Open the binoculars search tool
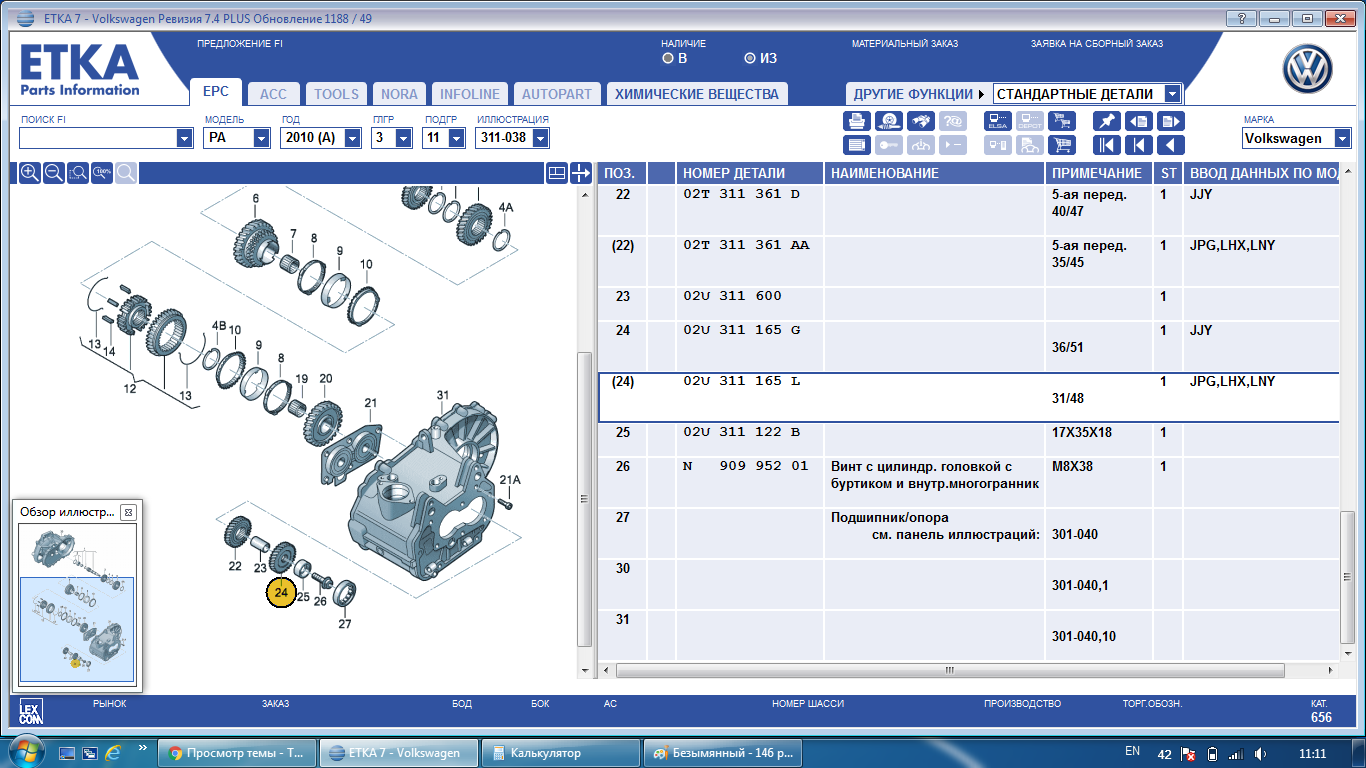1366x768 pixels. [x=921, y=121]
